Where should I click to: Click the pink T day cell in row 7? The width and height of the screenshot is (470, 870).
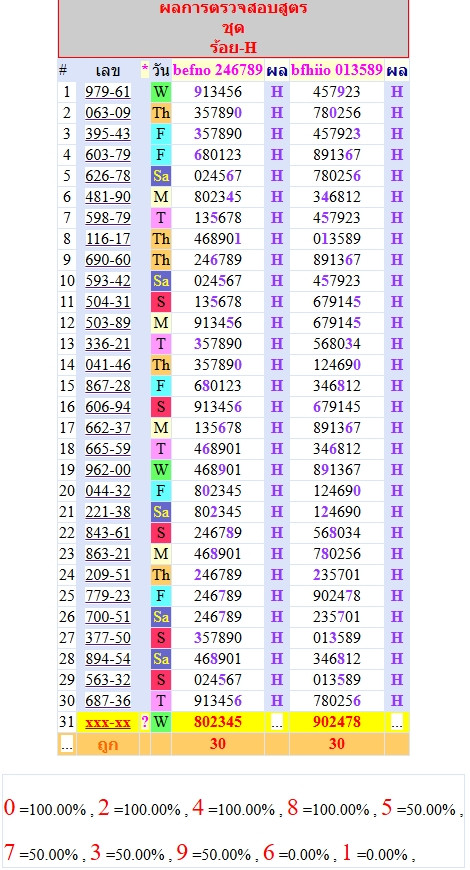click(161, 218)
